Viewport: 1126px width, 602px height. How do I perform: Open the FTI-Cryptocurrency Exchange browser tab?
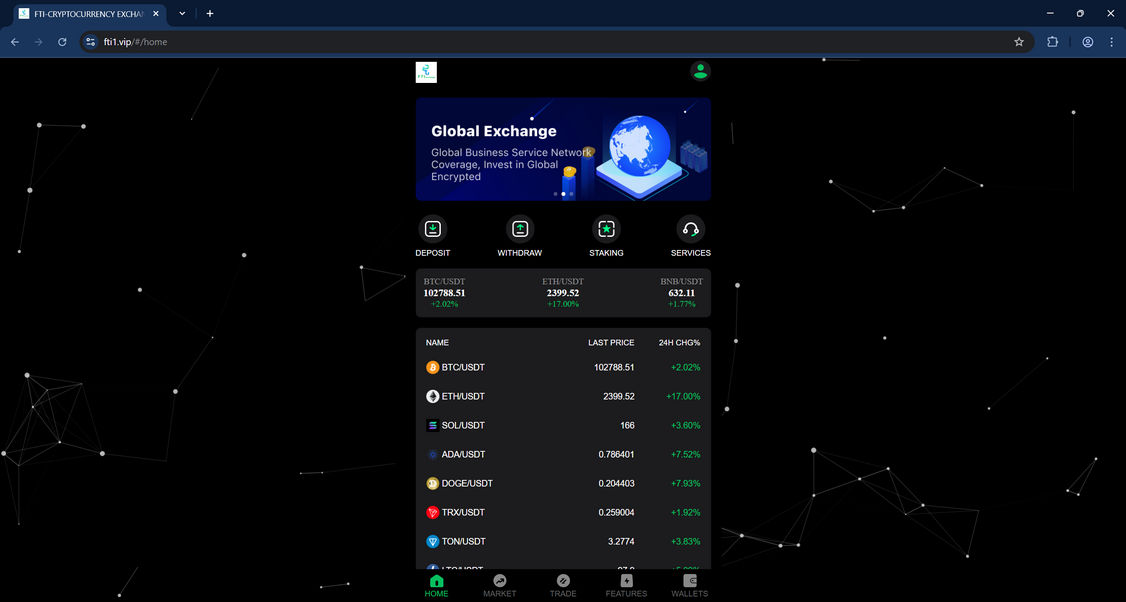tap(90, 14)
